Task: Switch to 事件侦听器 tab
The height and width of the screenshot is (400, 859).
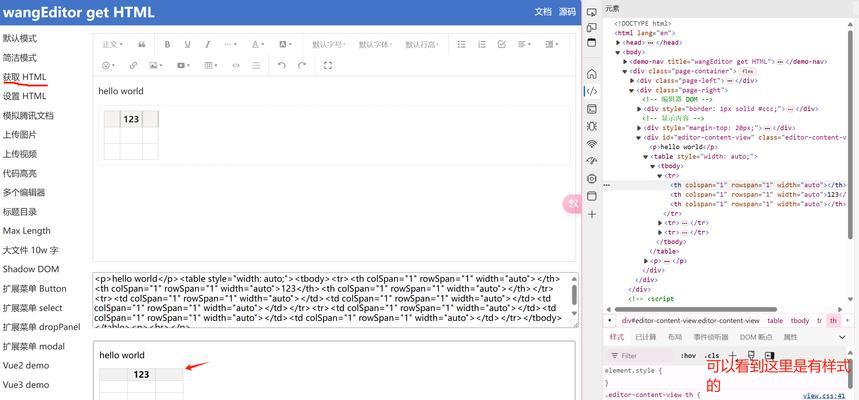Action: [x=711, y=337]
